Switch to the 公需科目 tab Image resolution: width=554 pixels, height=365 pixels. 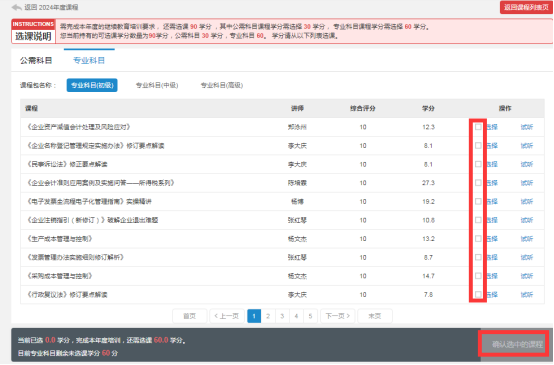[36, 61]
